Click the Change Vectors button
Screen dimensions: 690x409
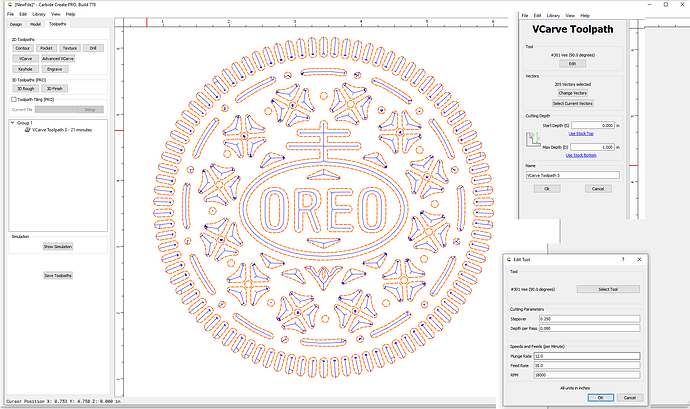click(x=573, y=93)
